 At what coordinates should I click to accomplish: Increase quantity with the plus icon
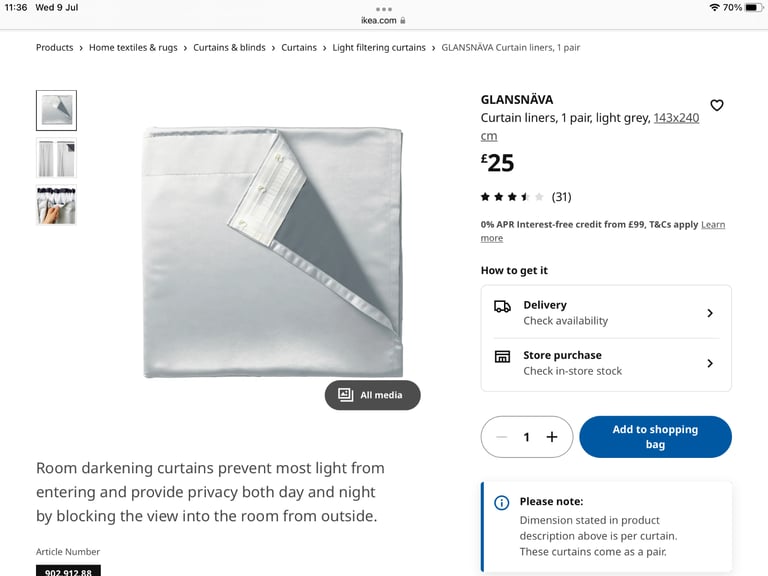[x=552, y=437]
